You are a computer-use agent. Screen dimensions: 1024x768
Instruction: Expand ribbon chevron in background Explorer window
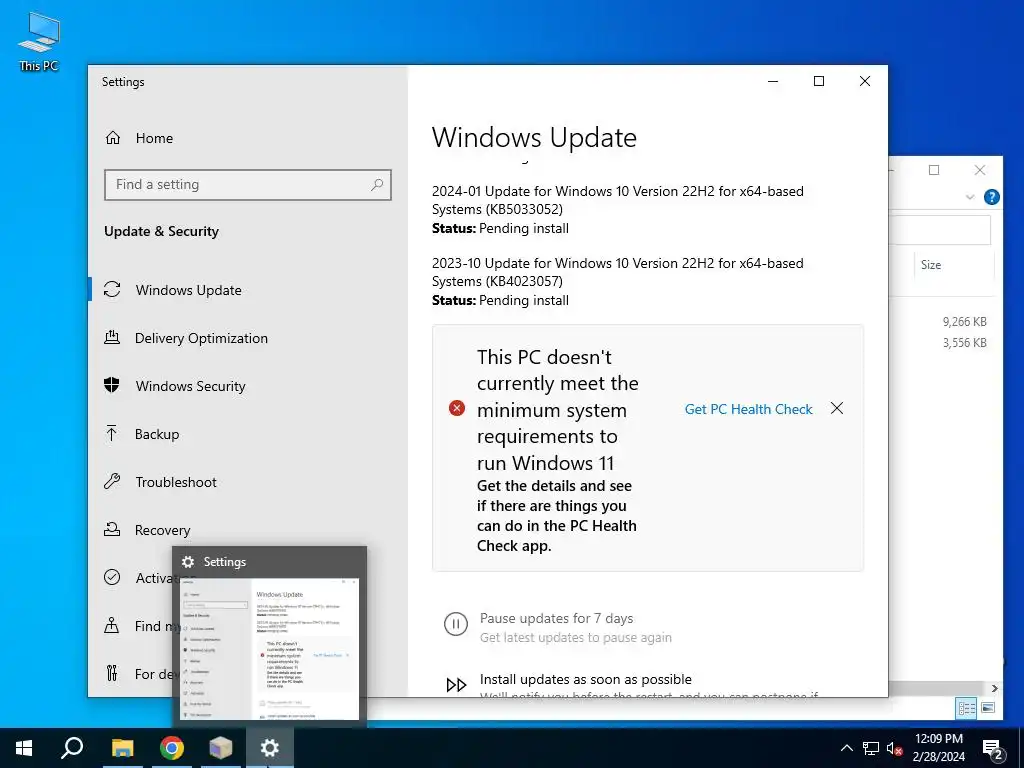click(x=970, y=197)
